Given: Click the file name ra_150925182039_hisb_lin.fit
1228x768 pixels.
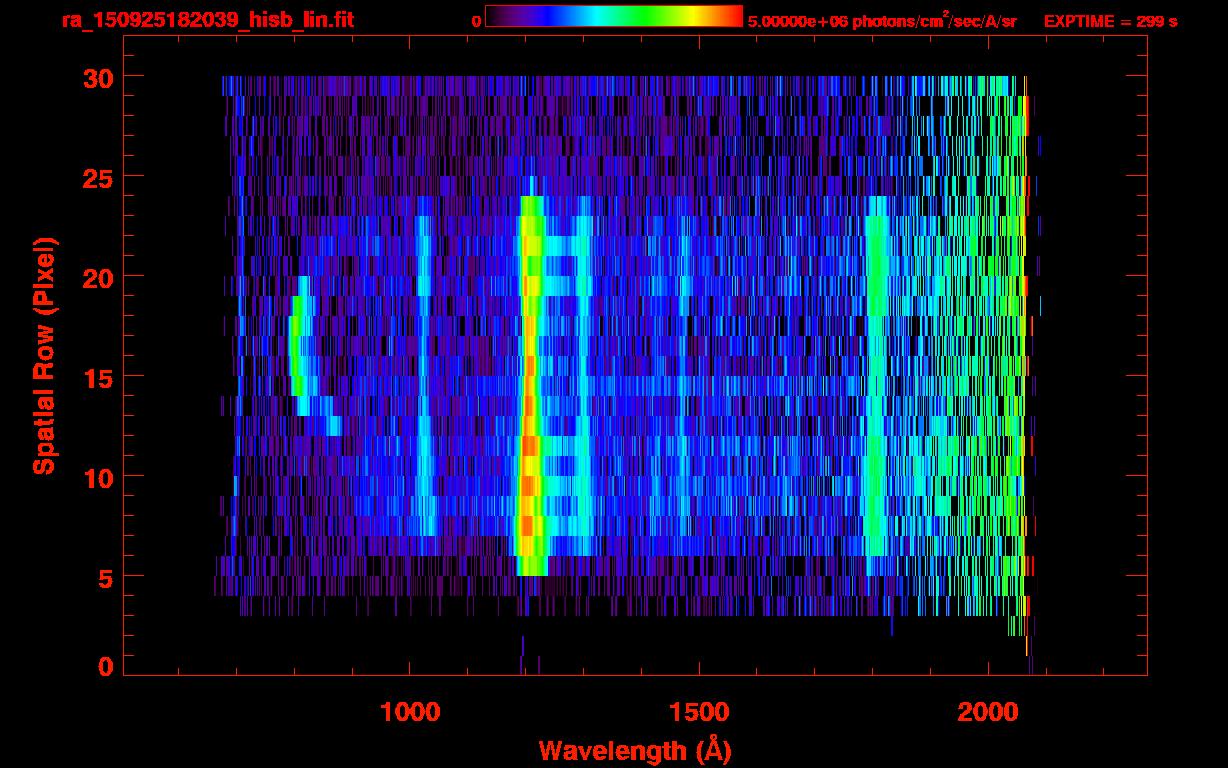Looking at the screenshot, I should pyautogui.click(x=207, y=20).
